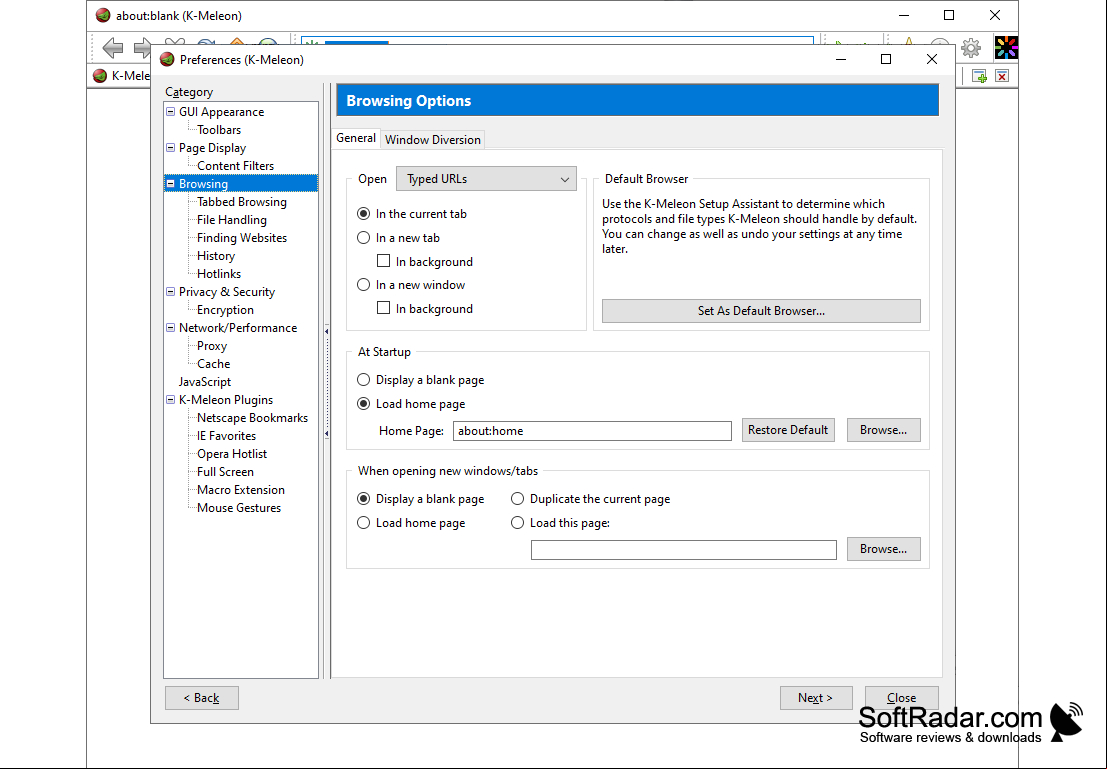Open the Toolbars category
Image resolution: width=1107 pixels, height=769 pixels.
pyautogui.click(x=219, y=130)
